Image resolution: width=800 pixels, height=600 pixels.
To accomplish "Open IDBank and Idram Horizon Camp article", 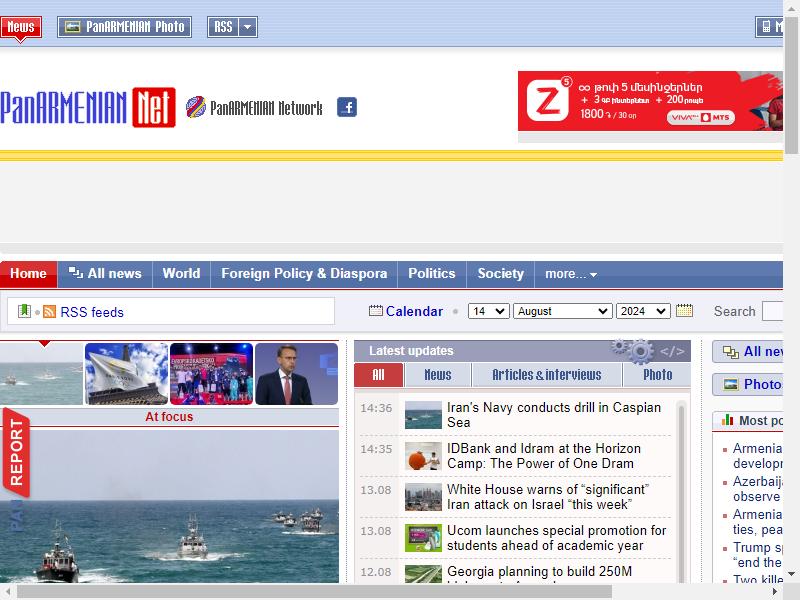I will click(544, 456).
